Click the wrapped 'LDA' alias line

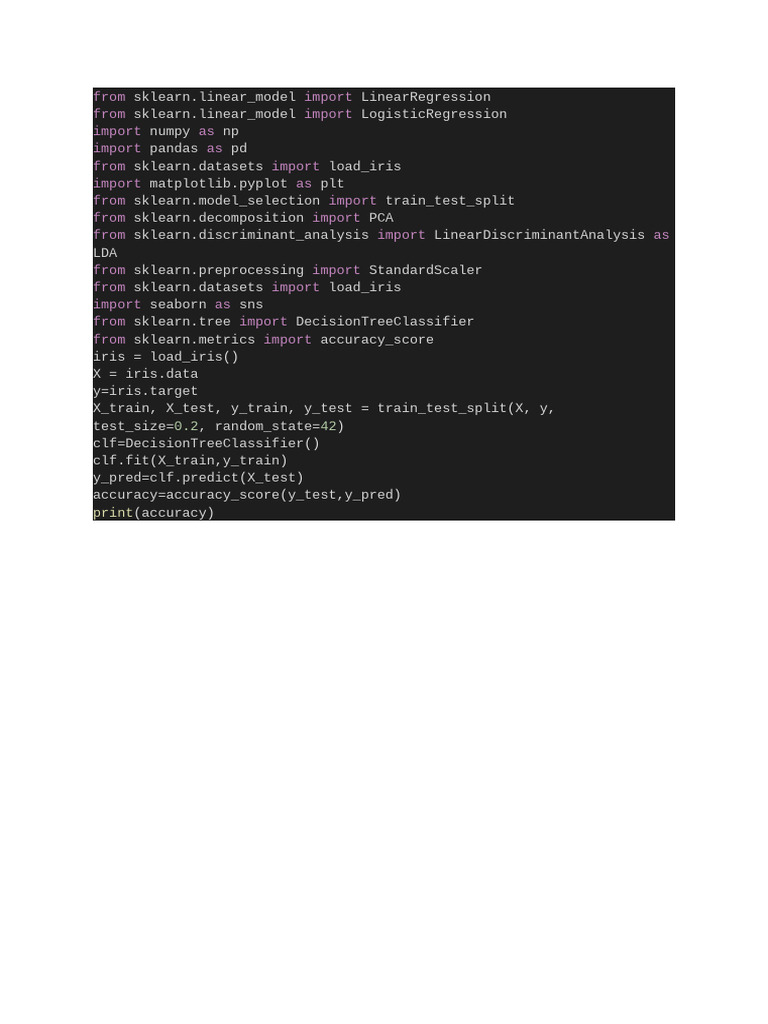click(x=105, y=253)
